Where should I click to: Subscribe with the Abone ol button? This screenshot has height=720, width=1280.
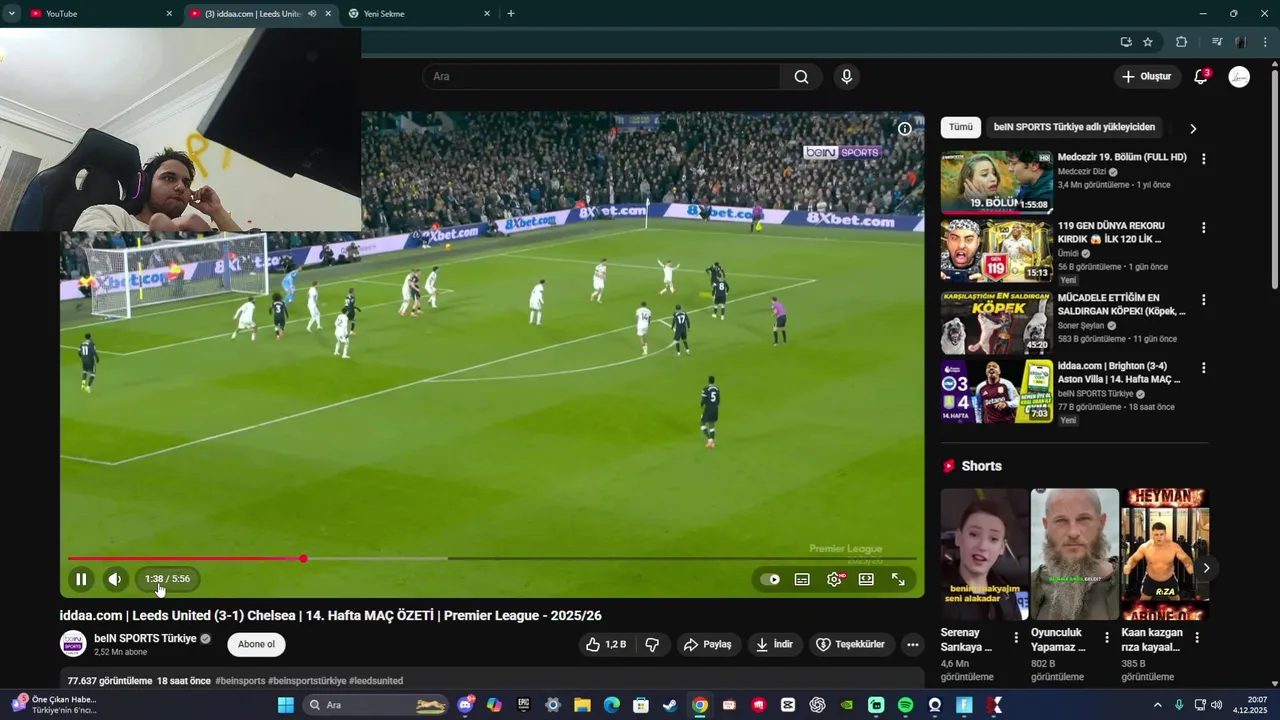click(x=256, y=644)
